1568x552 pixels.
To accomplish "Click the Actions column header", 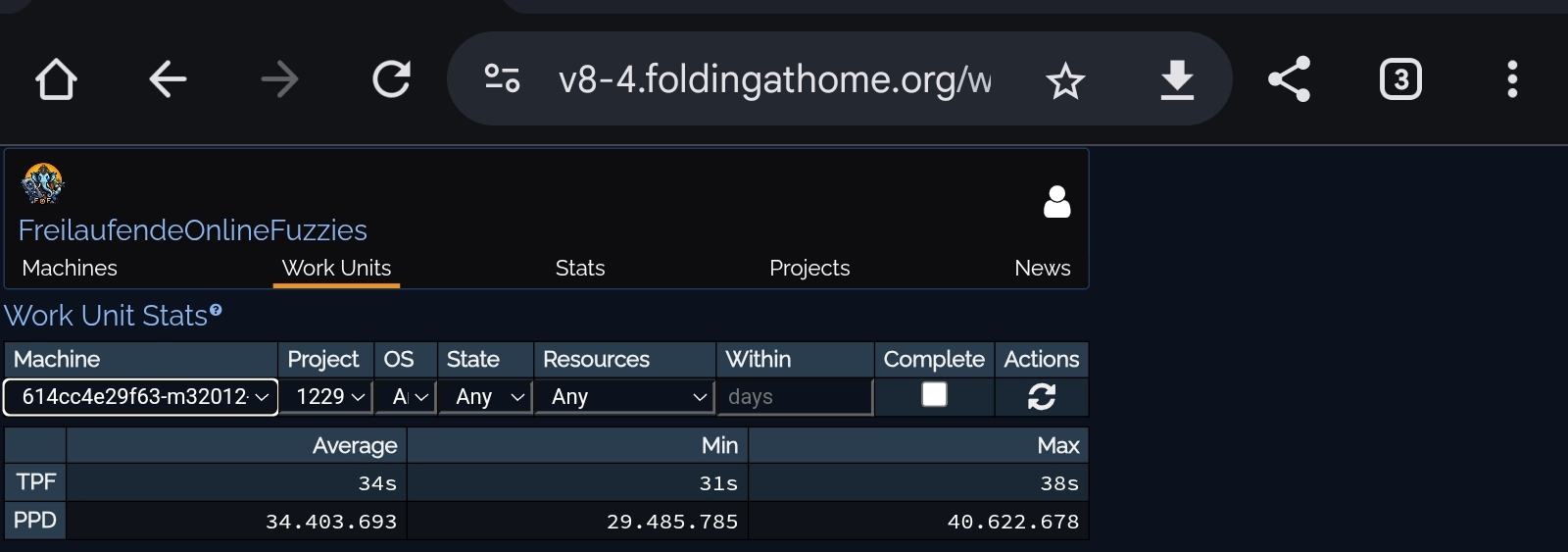I will click(1042, 359).
